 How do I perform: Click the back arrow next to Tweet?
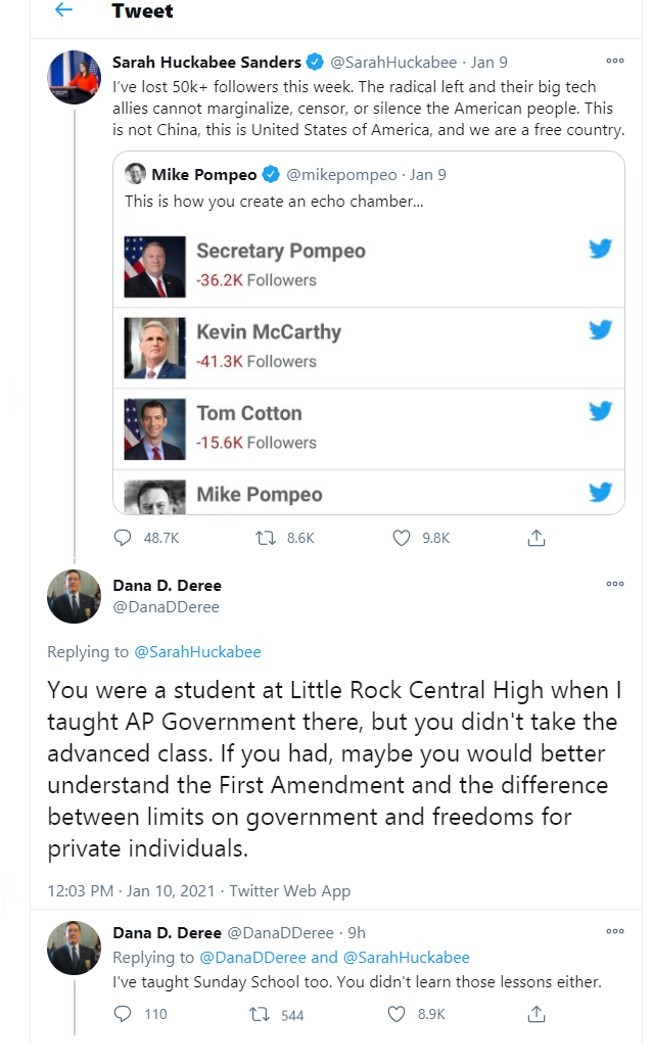point(64,11)
